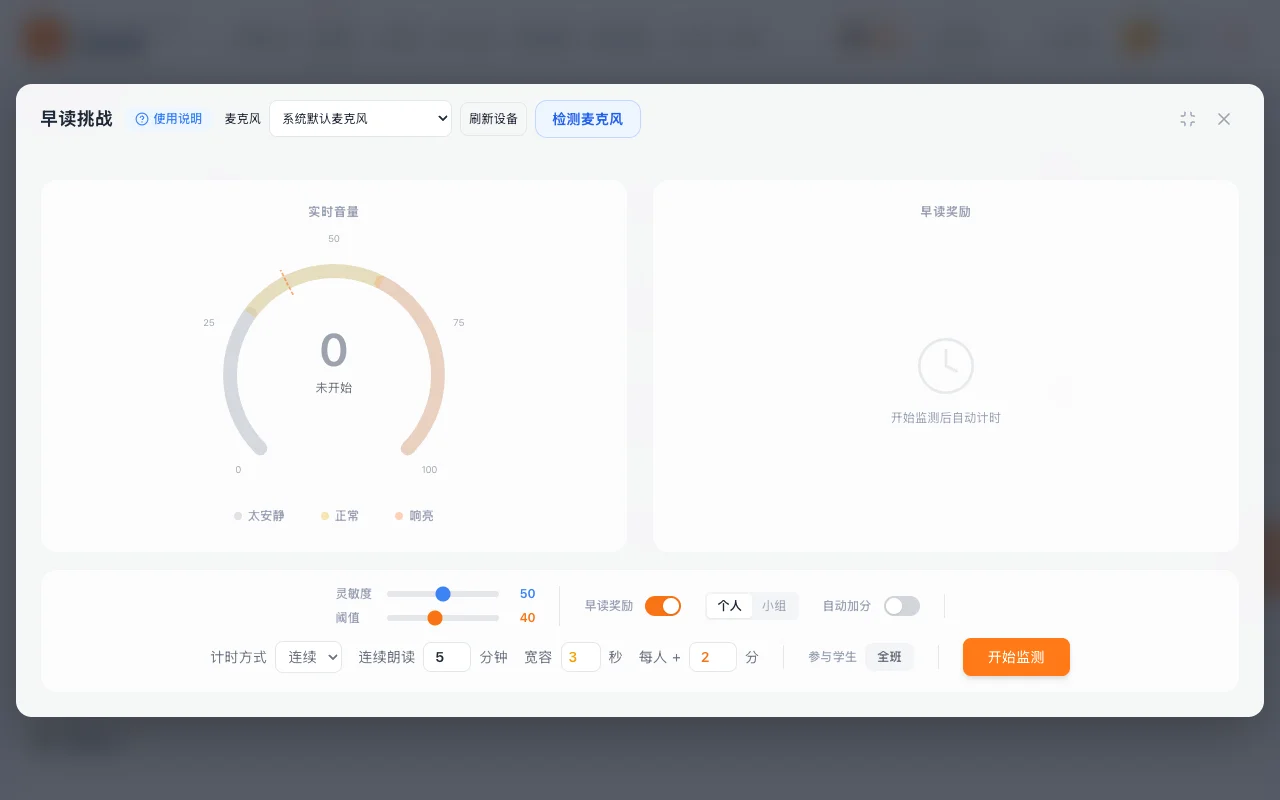Click the 灵敏度 slider handle
Viewport: 1280px width, 800px height.
pos(443,594)
